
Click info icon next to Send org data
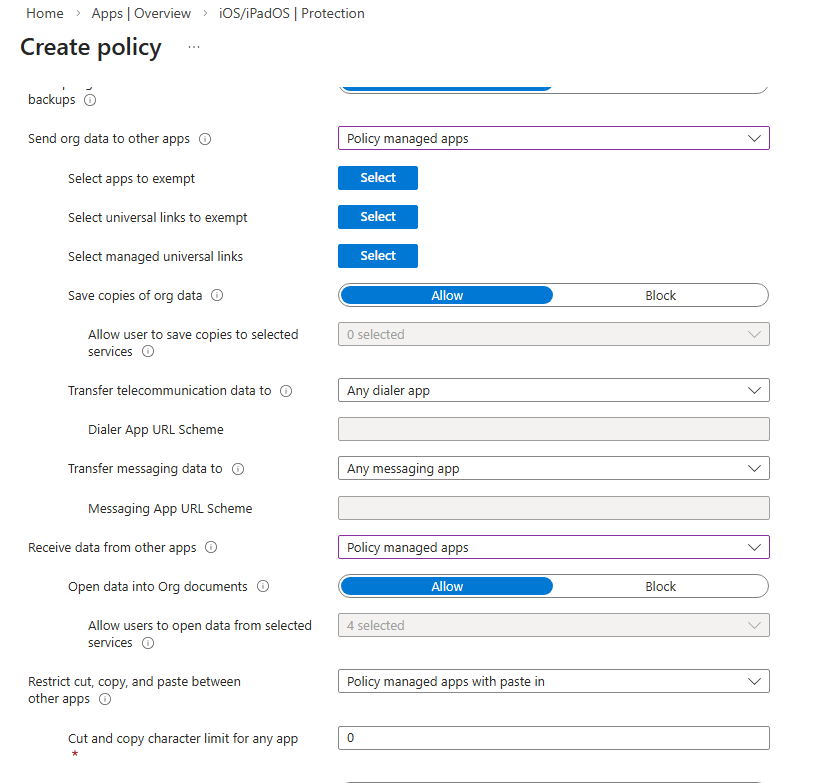coord(205,139)
